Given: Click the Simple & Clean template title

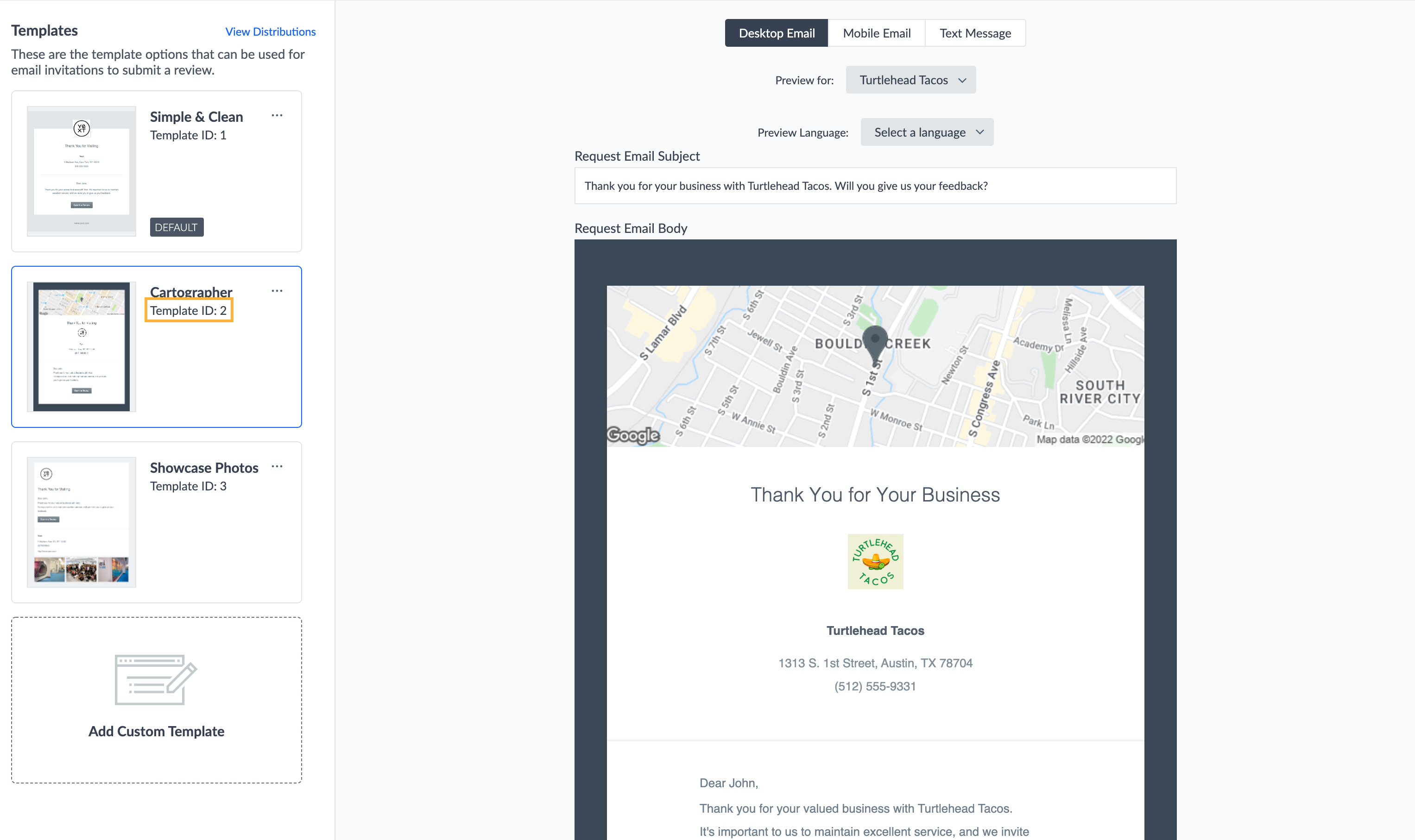Looking at the screenshot, I should [x=196, y=117].
